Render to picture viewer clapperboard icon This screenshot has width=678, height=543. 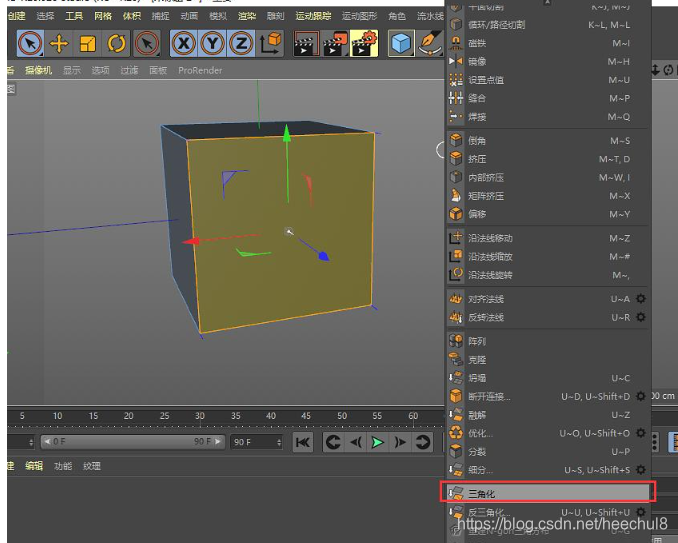[335, 44]
